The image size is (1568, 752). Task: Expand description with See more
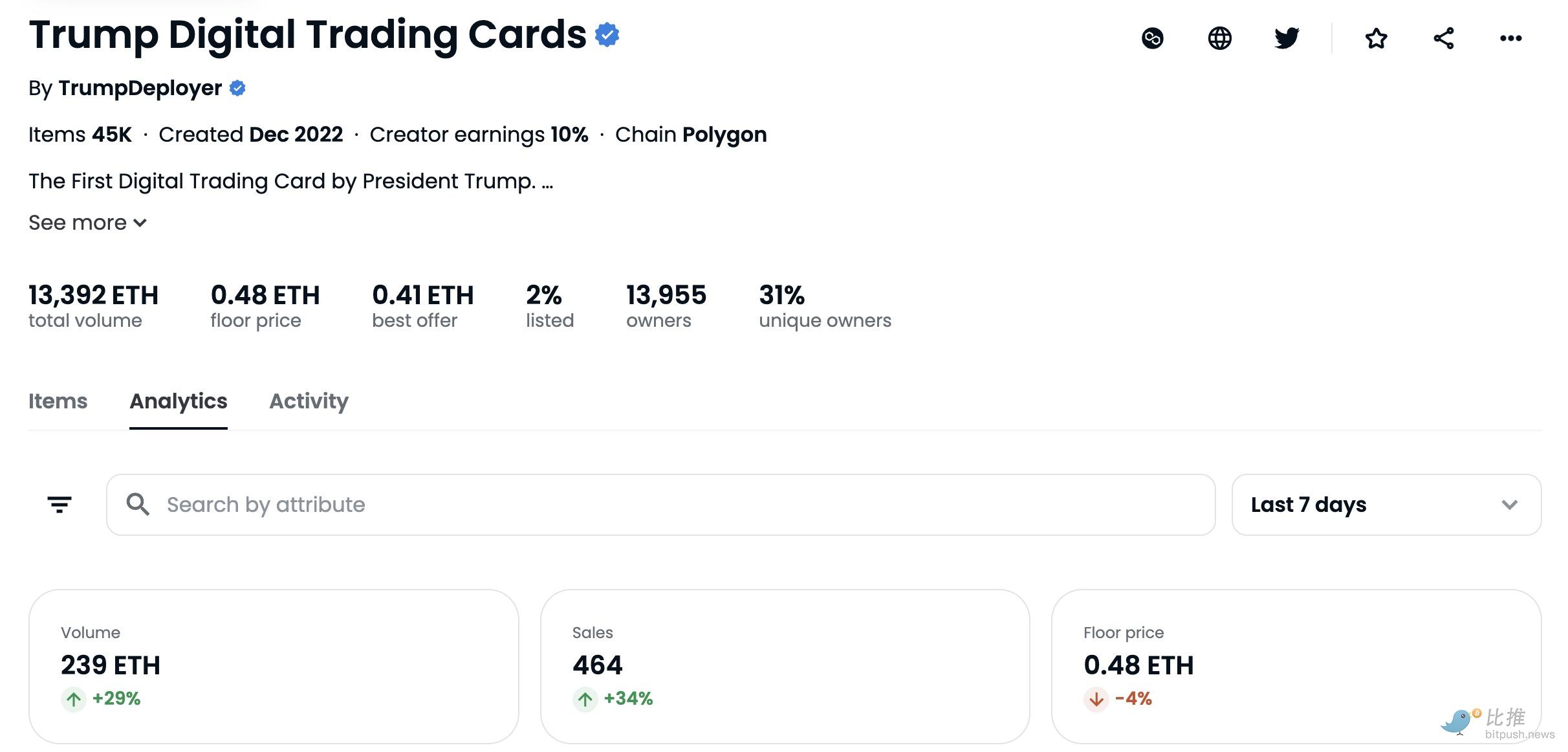88,223
